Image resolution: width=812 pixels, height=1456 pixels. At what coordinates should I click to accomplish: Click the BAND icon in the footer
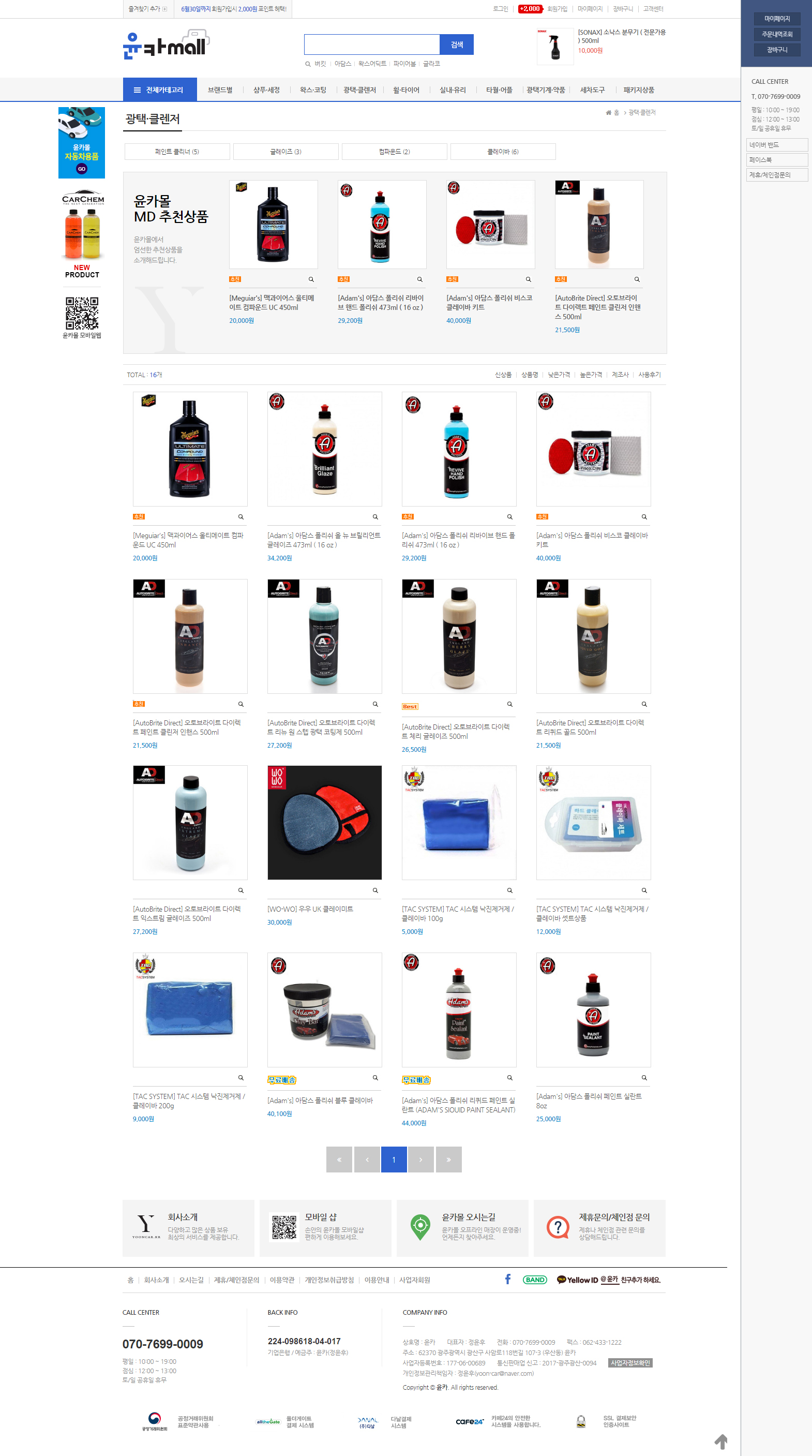[x=535, y=1280]
